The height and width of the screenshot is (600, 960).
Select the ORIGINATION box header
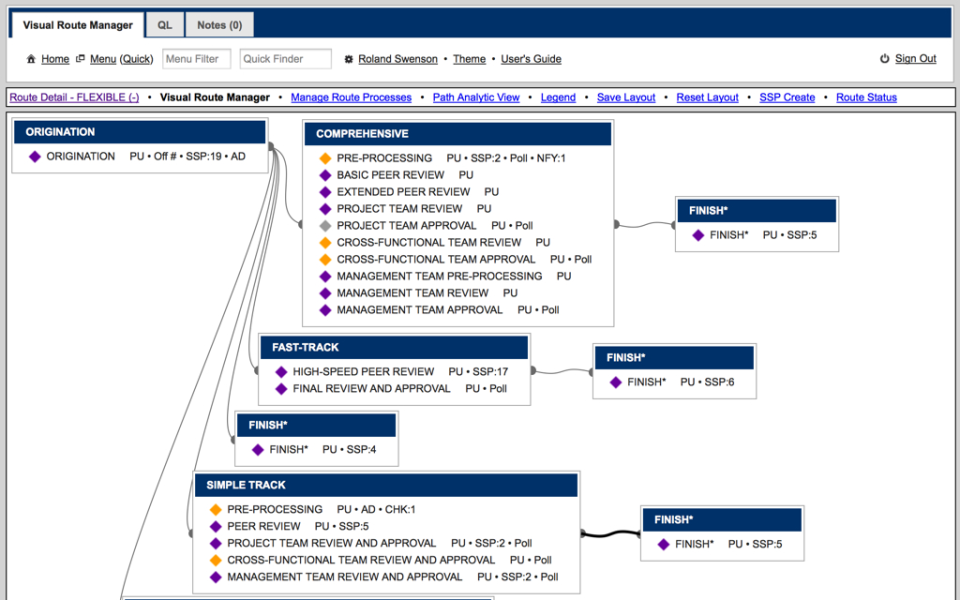140,132
